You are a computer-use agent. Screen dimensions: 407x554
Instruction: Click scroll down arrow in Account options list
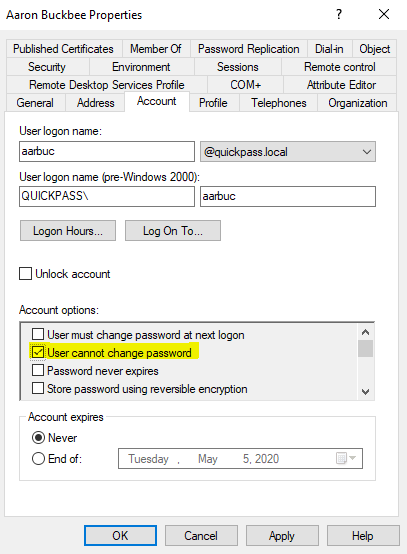[365, 391]
